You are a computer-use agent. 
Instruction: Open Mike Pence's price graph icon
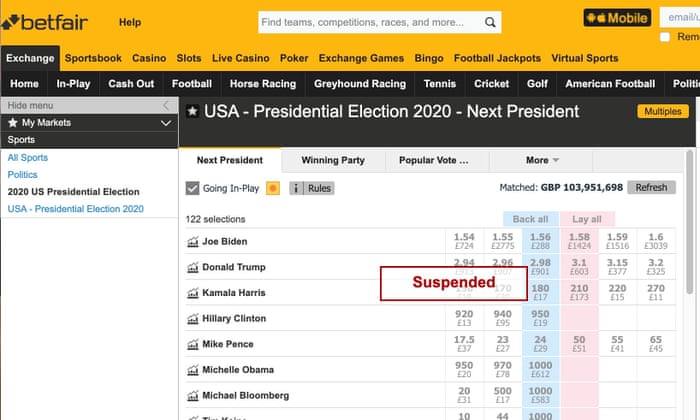(x=193, y=345)
